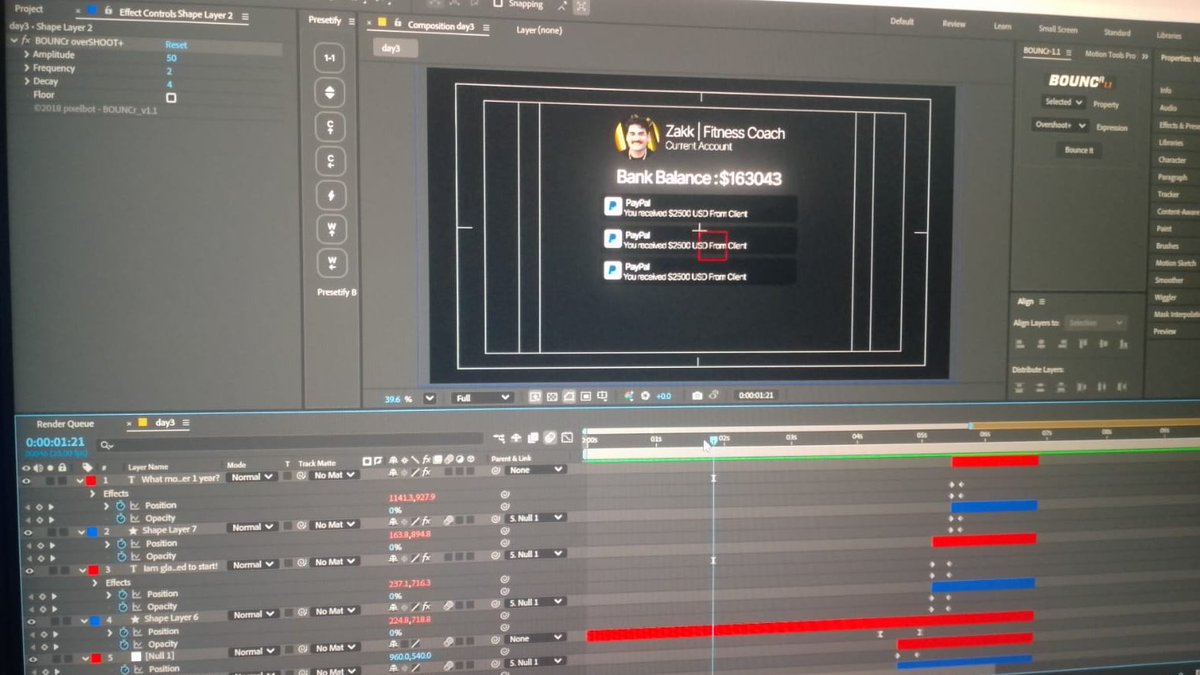Viewport: 1200px width, 675px height.
Task: Open the Overshoot+ dropdown in BOUNCr panel
Action: pos(1059,126)
